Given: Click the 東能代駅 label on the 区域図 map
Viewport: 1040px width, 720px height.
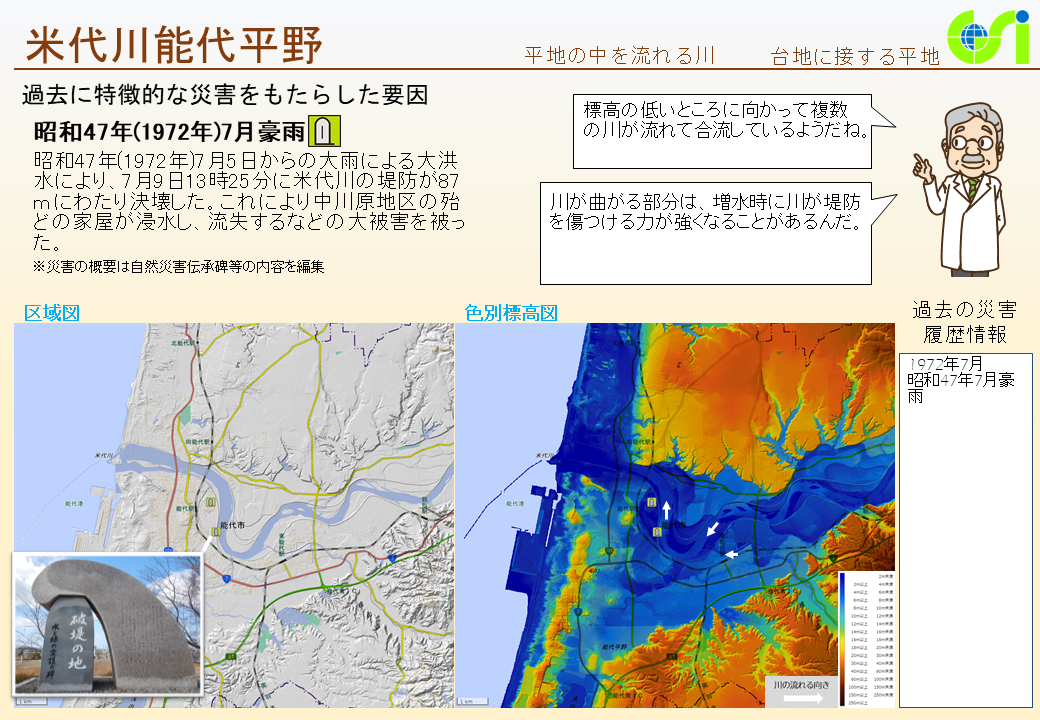Looking at the screenshot, I should tap(281, 544).
